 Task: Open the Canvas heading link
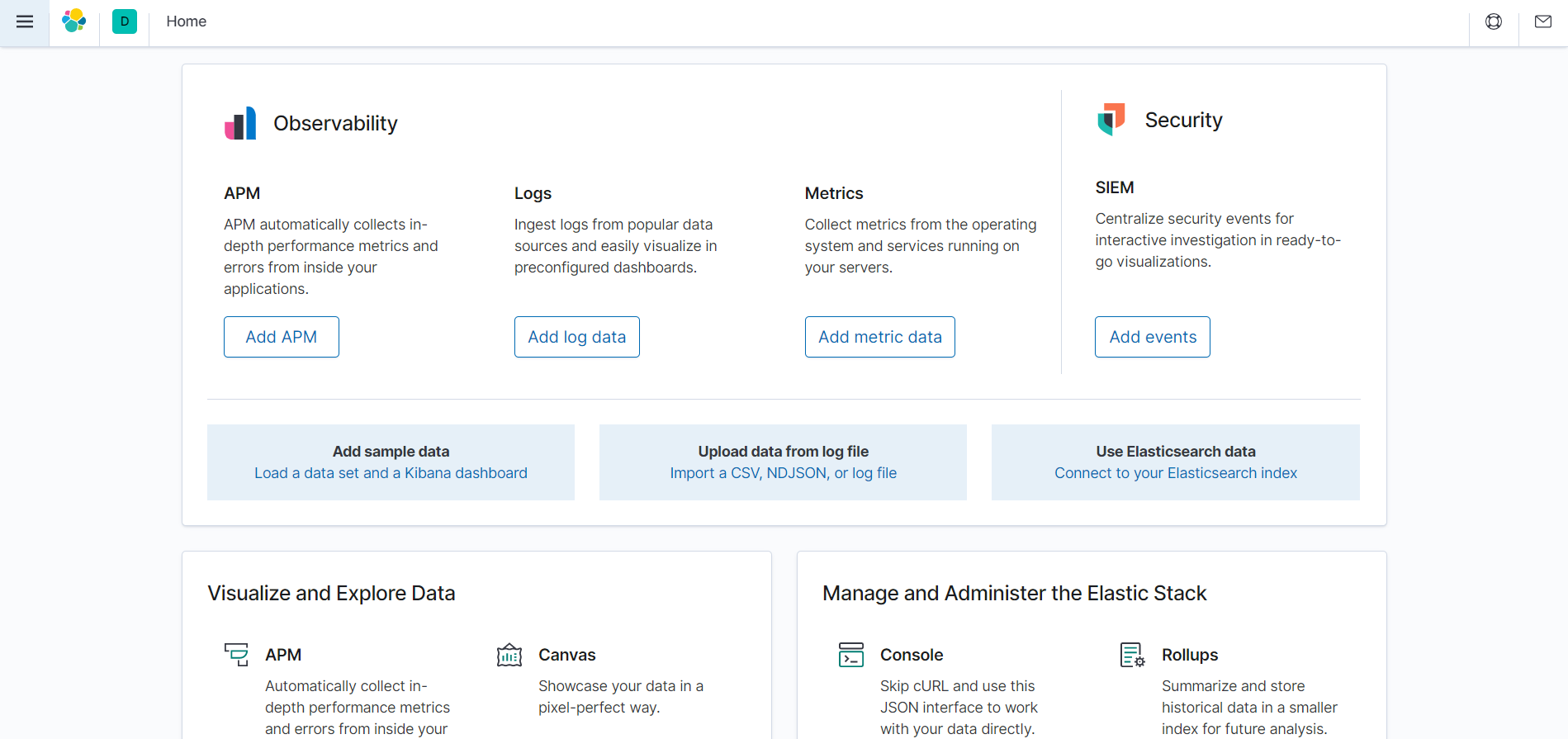click(x=567, y=655)
